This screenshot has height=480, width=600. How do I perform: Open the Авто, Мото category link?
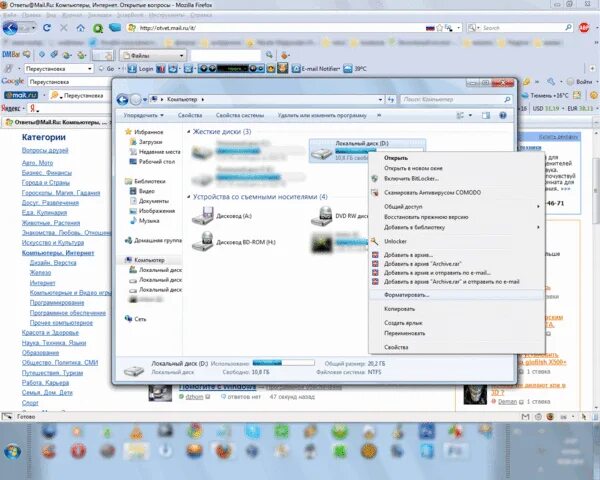coord(37,163)
